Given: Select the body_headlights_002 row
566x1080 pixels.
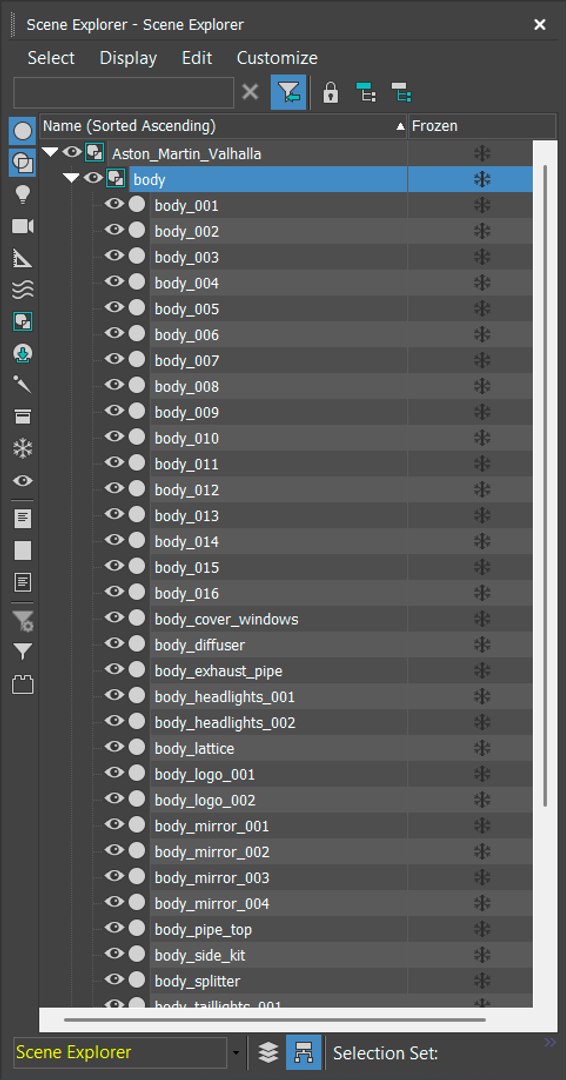Looking at the screenshot, I should (342, 723).
